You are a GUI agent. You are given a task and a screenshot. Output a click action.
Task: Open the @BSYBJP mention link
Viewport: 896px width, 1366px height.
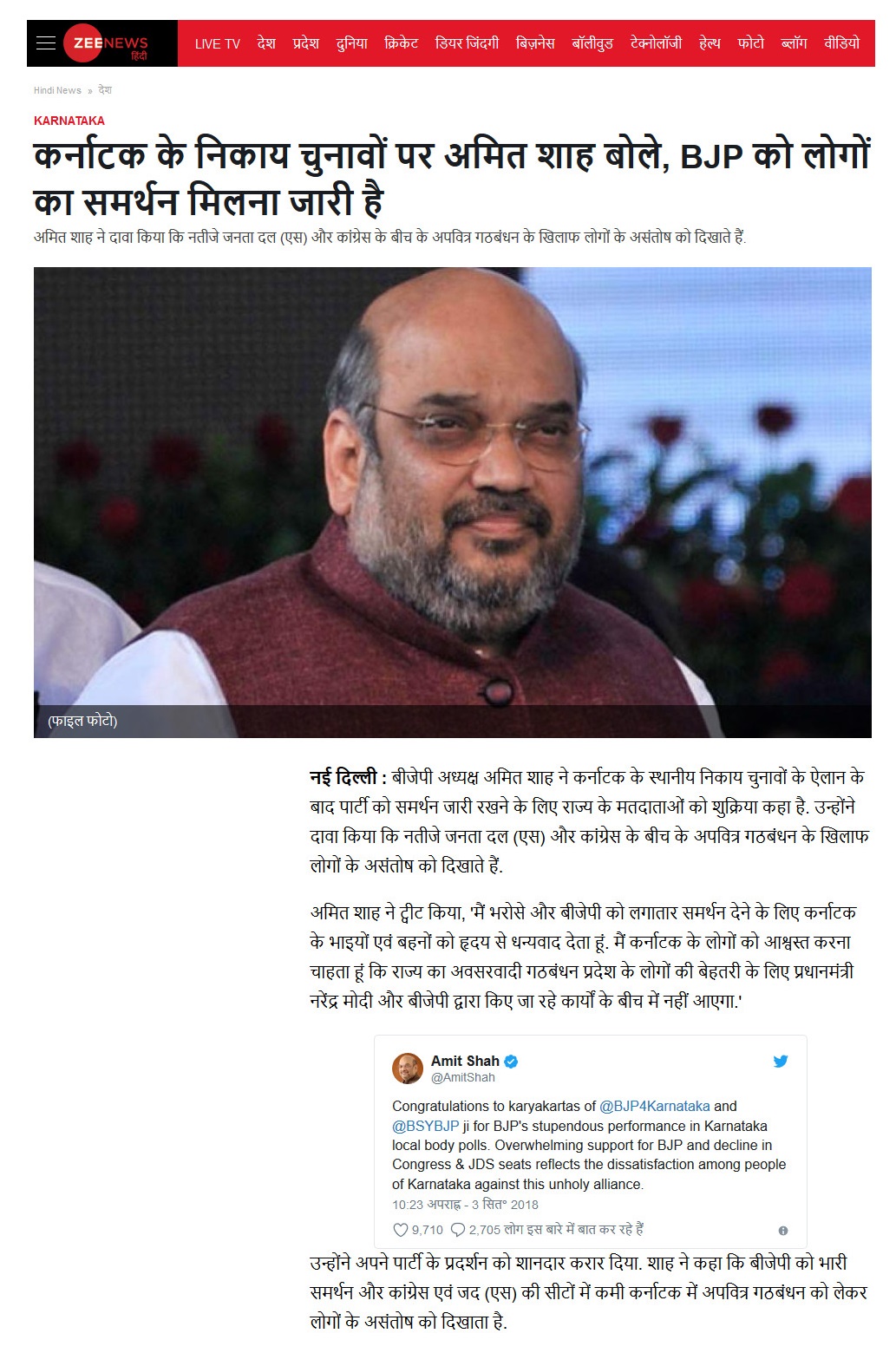(425, 1126)
